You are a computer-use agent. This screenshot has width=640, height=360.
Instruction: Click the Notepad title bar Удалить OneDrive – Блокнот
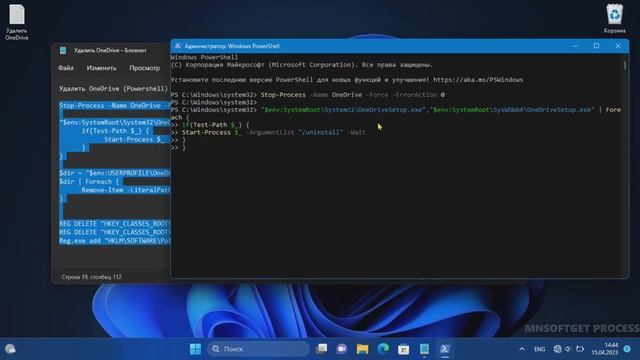pyautogui.click(x=110, y=50)
